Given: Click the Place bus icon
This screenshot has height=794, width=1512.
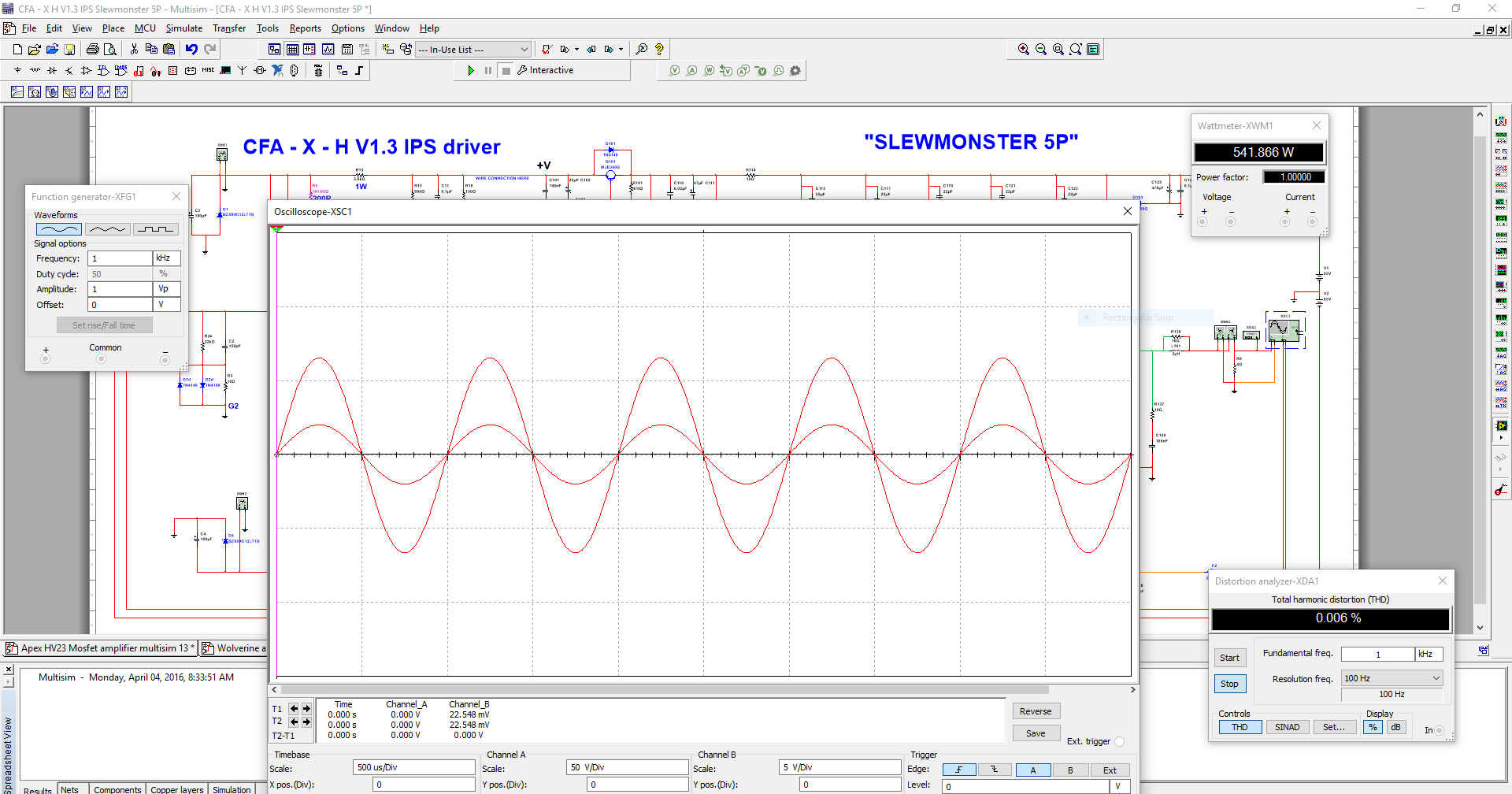Looking at the screenshot, I should 359,70.
